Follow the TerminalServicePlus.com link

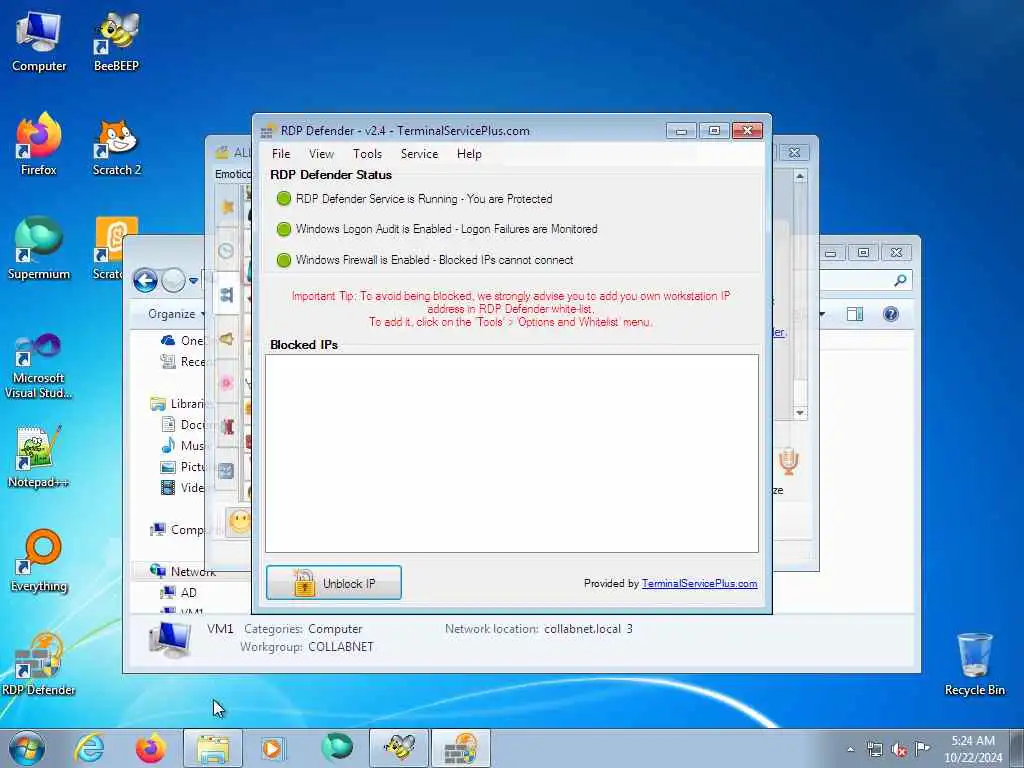[699, 583]
